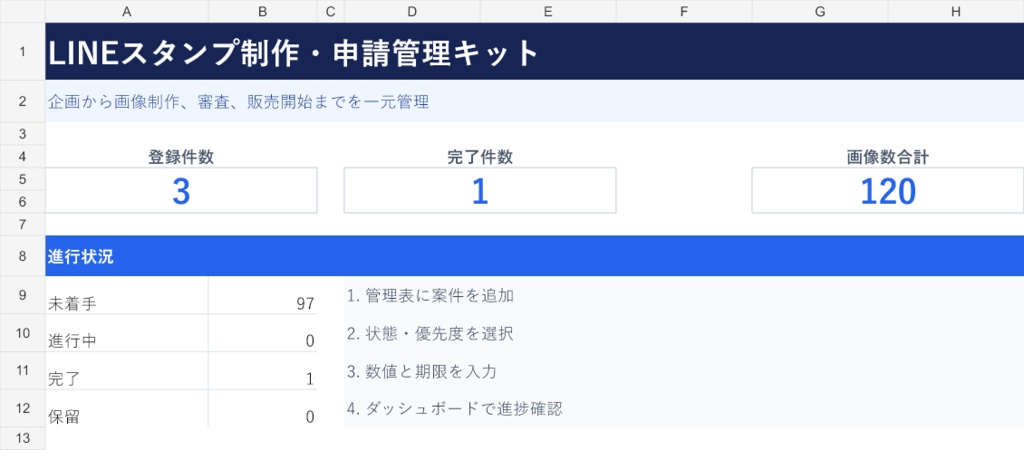Select row 4 header
Screen dimensions: 1024x450
click(23, 157)
